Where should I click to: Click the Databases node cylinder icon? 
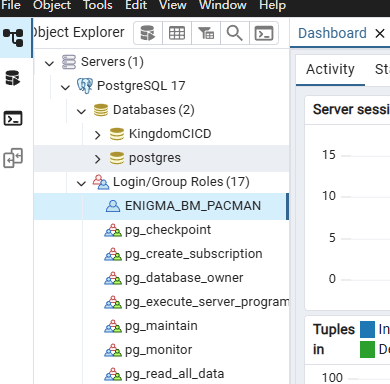tap(101, 110)
